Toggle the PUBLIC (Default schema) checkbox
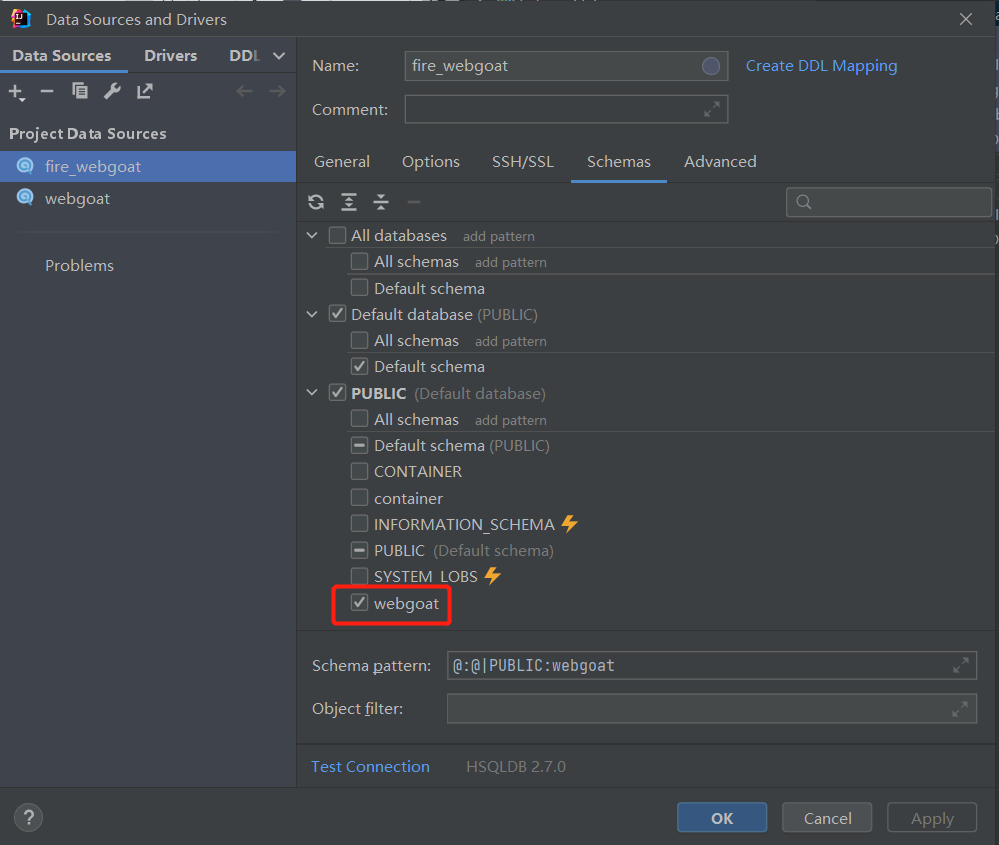 click(359, 550)
